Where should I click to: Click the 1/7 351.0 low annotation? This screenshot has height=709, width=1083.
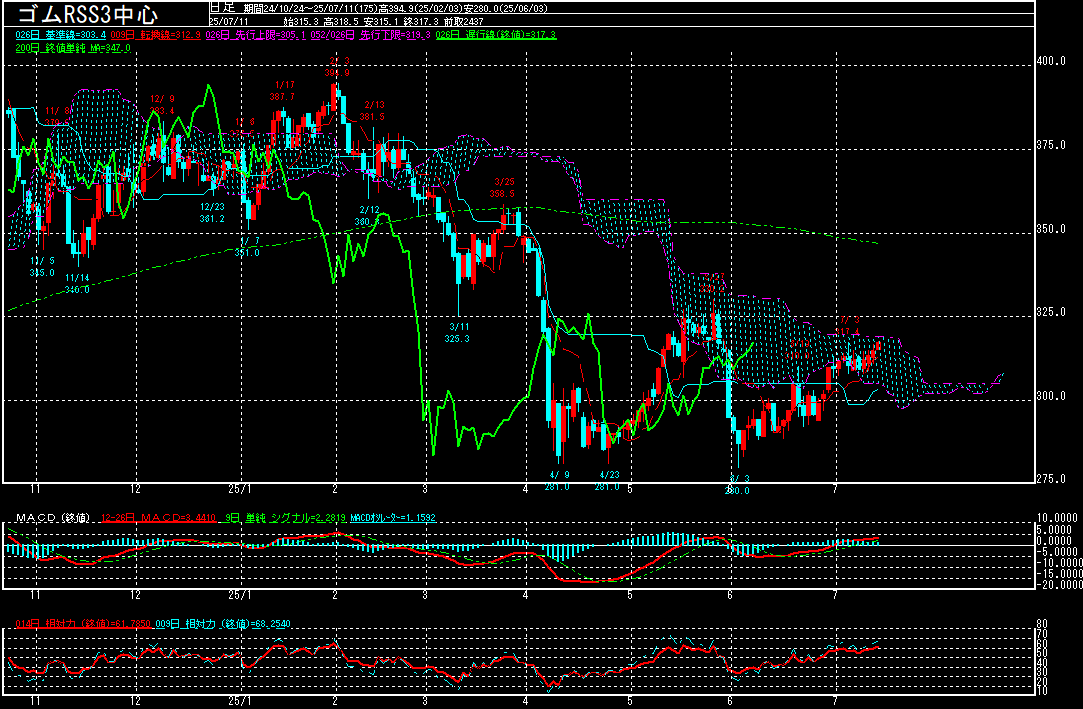247,246
